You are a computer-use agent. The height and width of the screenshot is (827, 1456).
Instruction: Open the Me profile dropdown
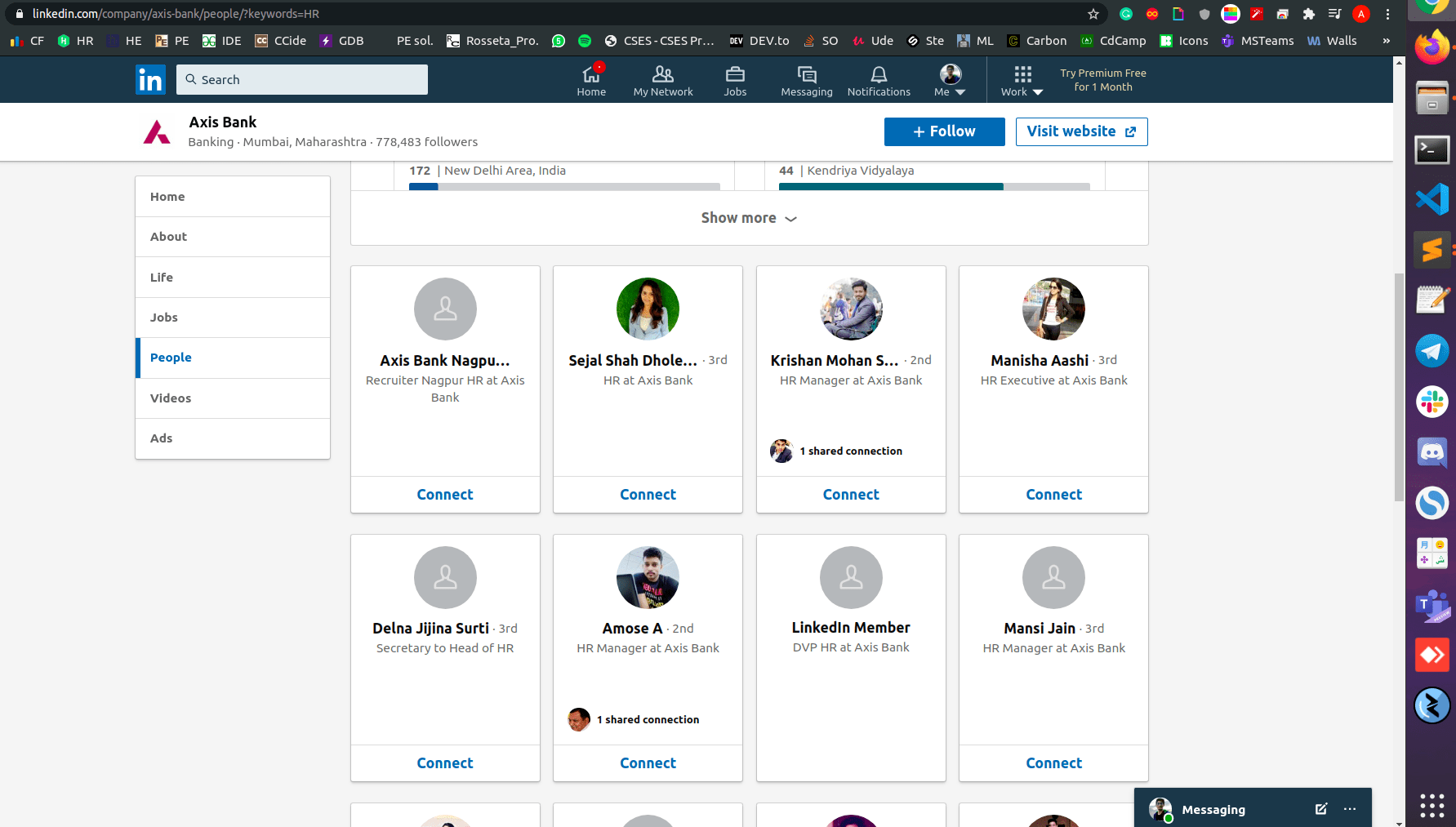pos(951,81)
